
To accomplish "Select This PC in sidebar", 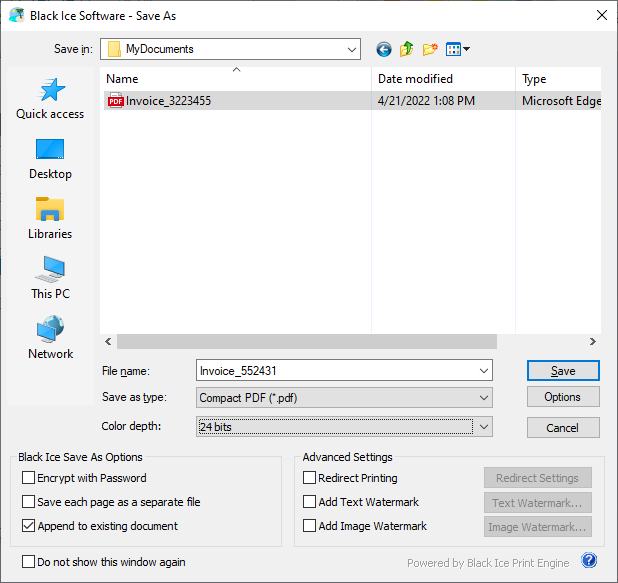I will [x=50, y=279].
